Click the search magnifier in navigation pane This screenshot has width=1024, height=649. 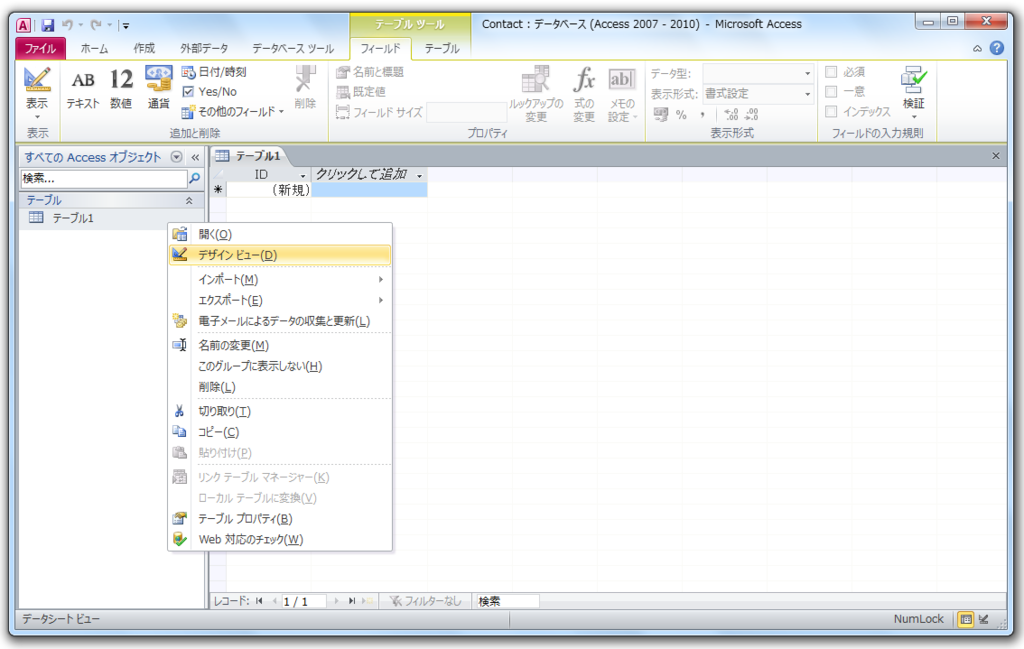tap(194, 178)
